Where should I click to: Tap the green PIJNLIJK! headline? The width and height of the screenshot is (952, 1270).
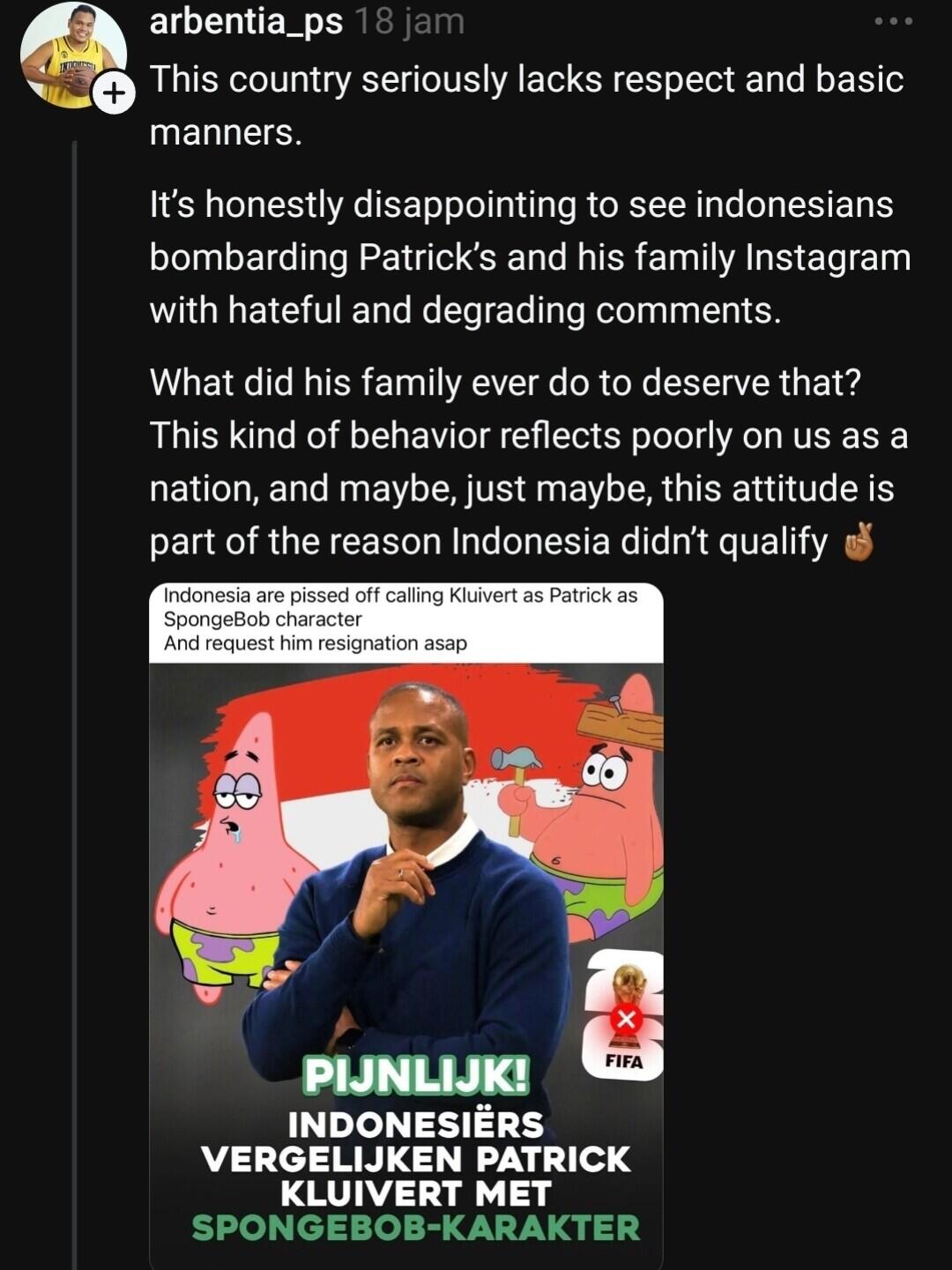coord(416,1076)
